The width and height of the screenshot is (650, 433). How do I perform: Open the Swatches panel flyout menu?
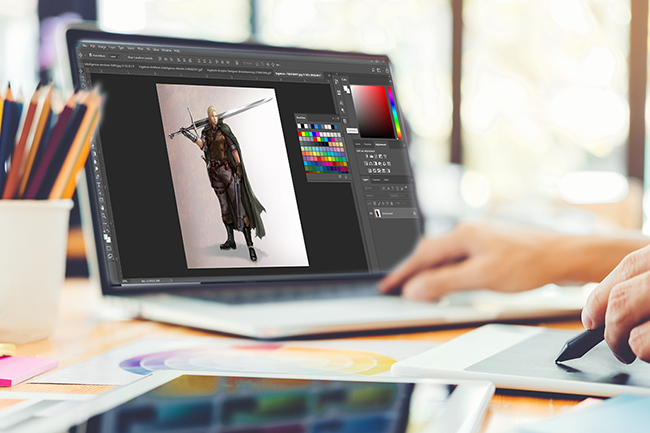click(338, 119)
